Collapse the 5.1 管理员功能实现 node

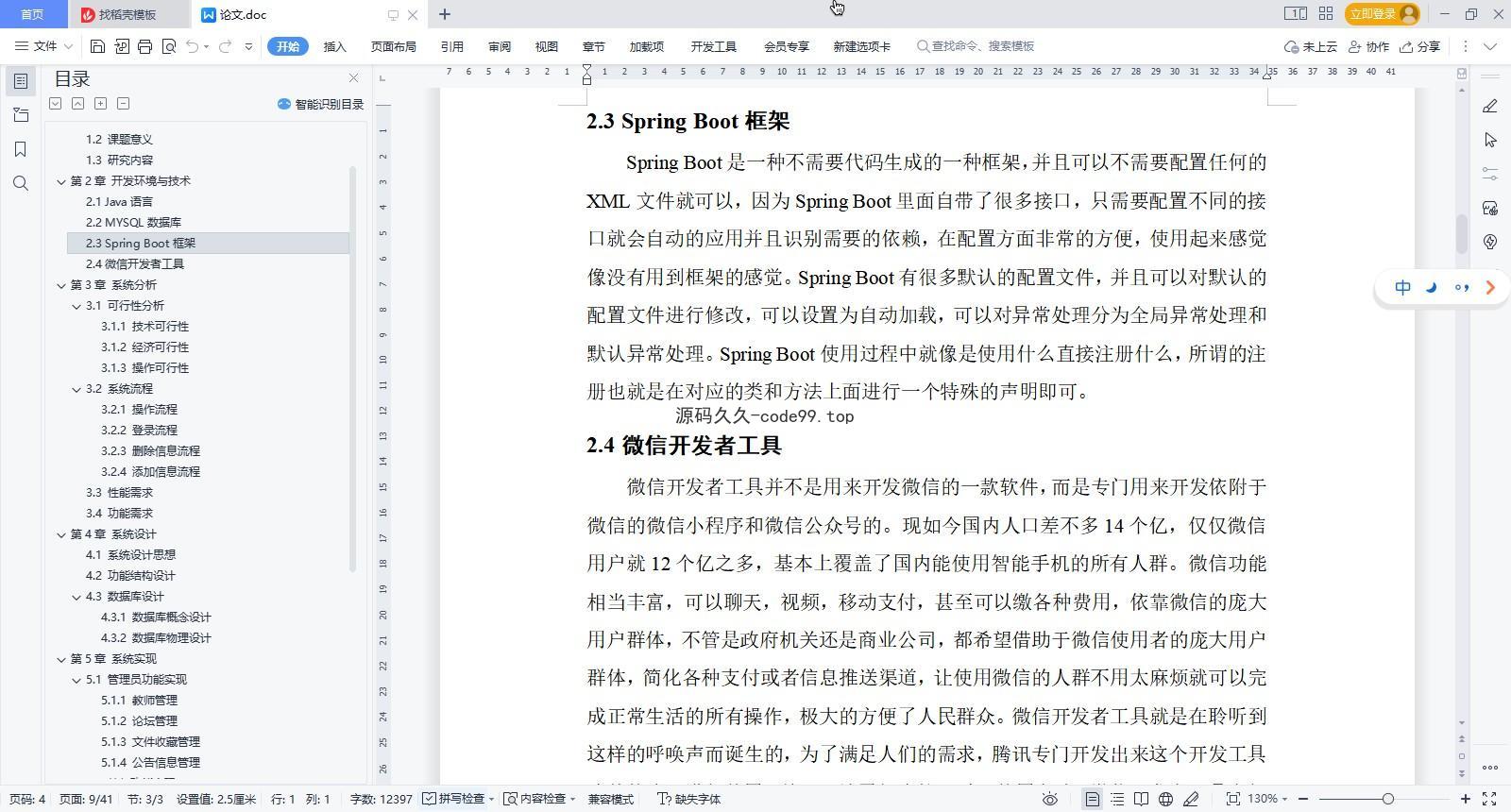[76, 680]
